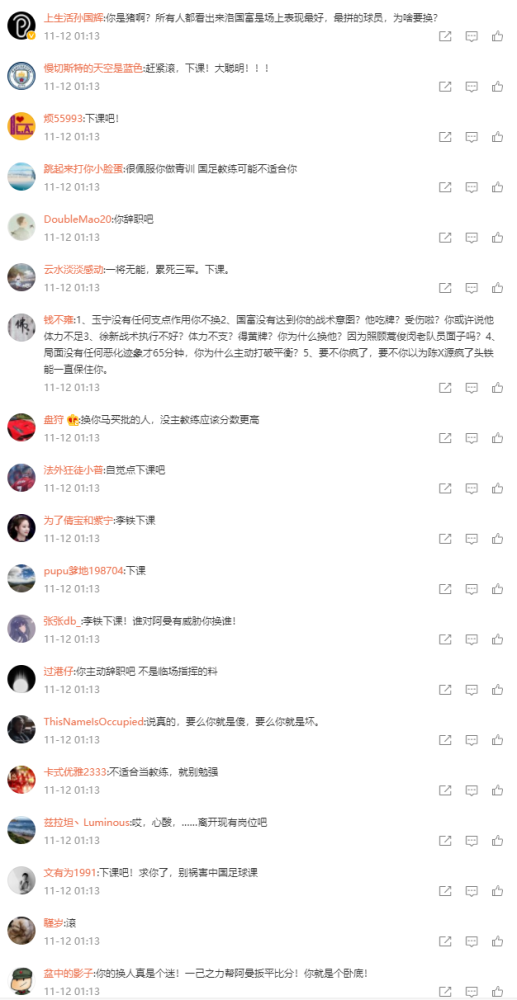Viewport: 517px width, 1000px height.
Task: Click the red car avatar of 盘狩
Action: tap(21, 427)
